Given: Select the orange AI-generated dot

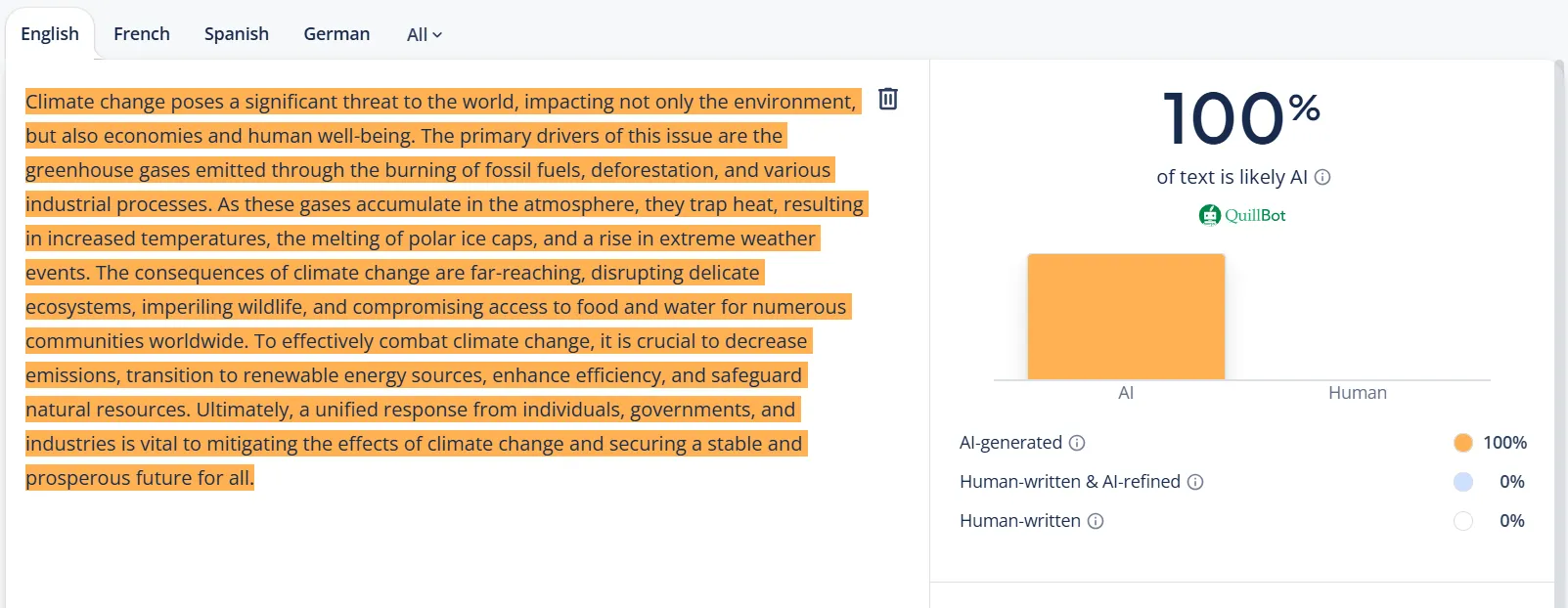Looking at the screenshot, I should click(x=1462, y=443).
